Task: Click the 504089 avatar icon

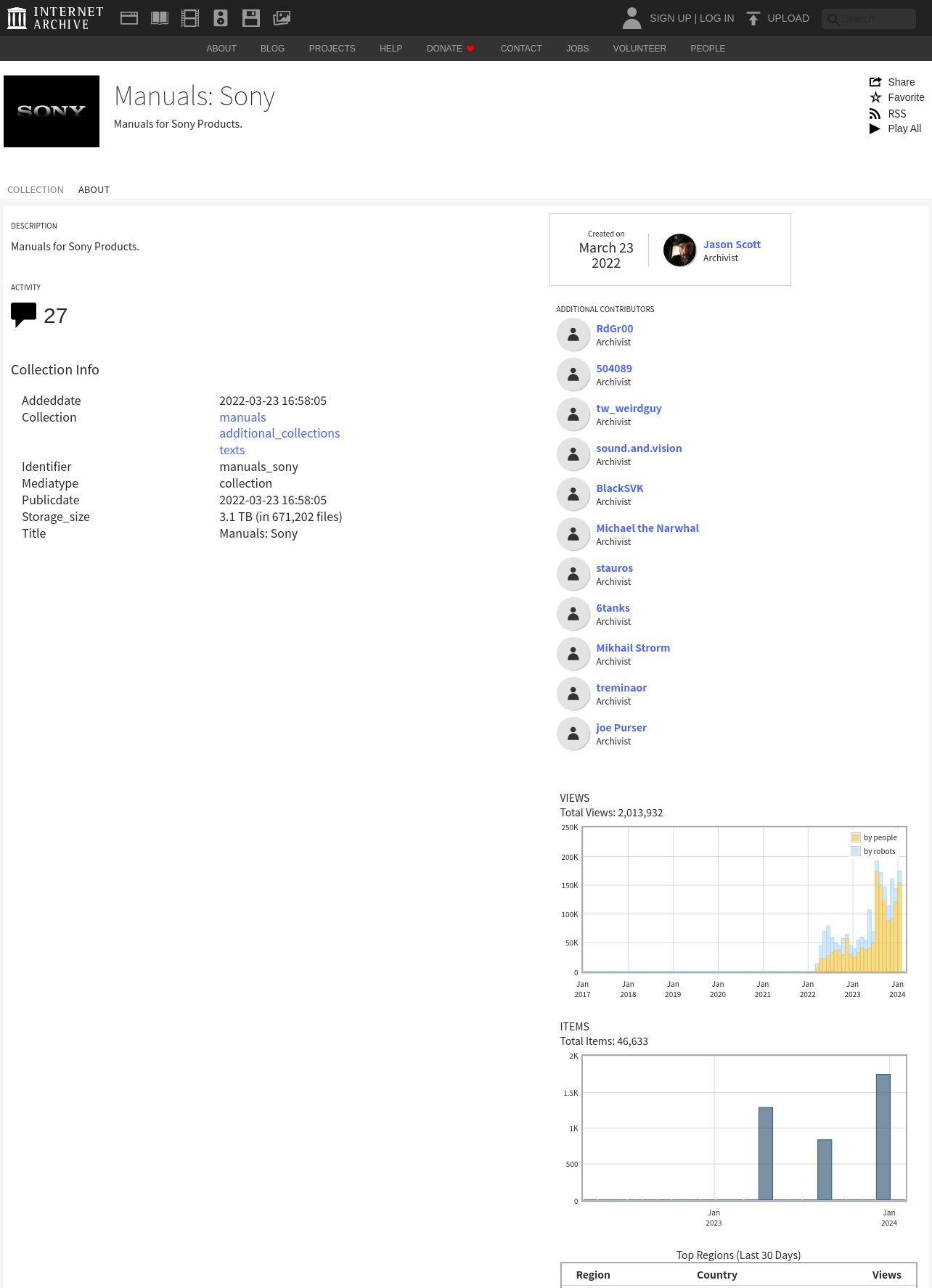Action: click(x=573, y=374)
